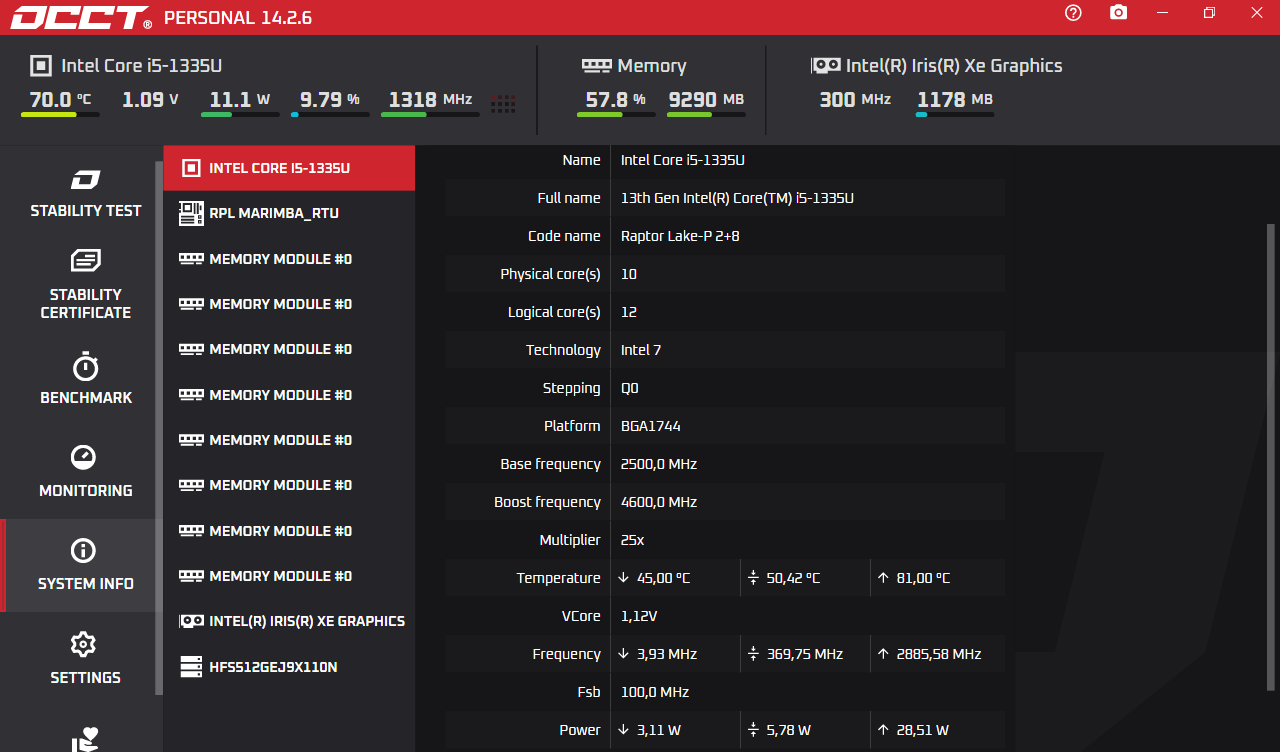Select INTEL(R) IRIS(R) XE GRAPHICS in the device list

[289, 621]
